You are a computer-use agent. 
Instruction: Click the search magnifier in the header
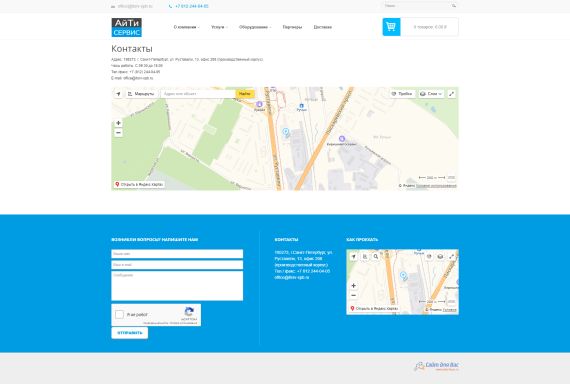(x=454, y=6)
